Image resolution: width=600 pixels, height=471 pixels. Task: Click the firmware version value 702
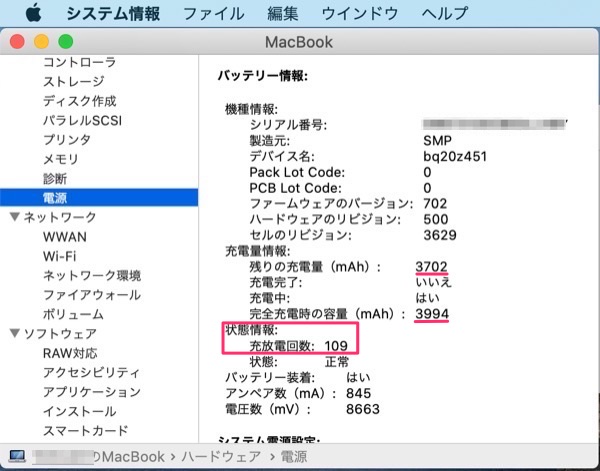click(x=435, y=204)
